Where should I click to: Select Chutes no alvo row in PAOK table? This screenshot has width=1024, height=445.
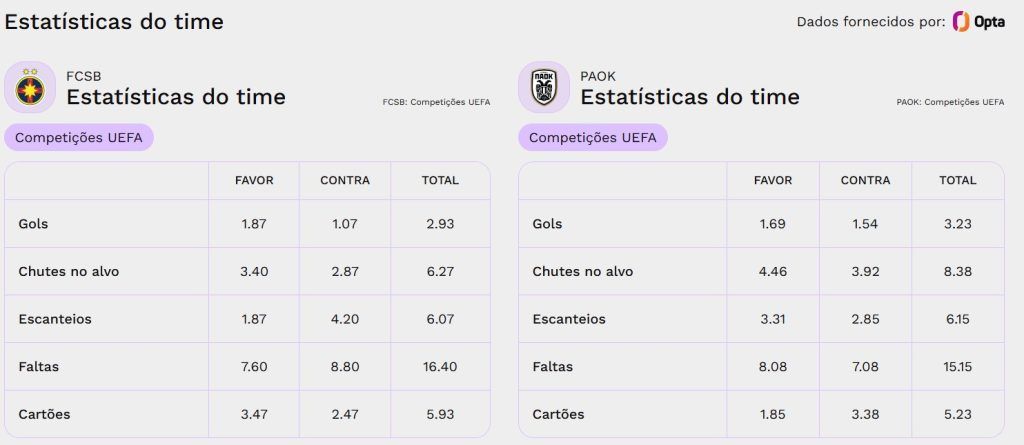tap(761, 271)
